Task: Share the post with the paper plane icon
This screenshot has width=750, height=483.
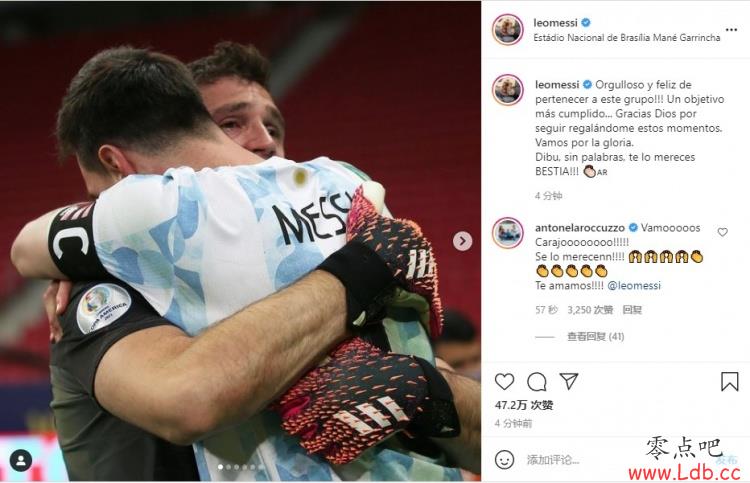Action: (569, 381)
